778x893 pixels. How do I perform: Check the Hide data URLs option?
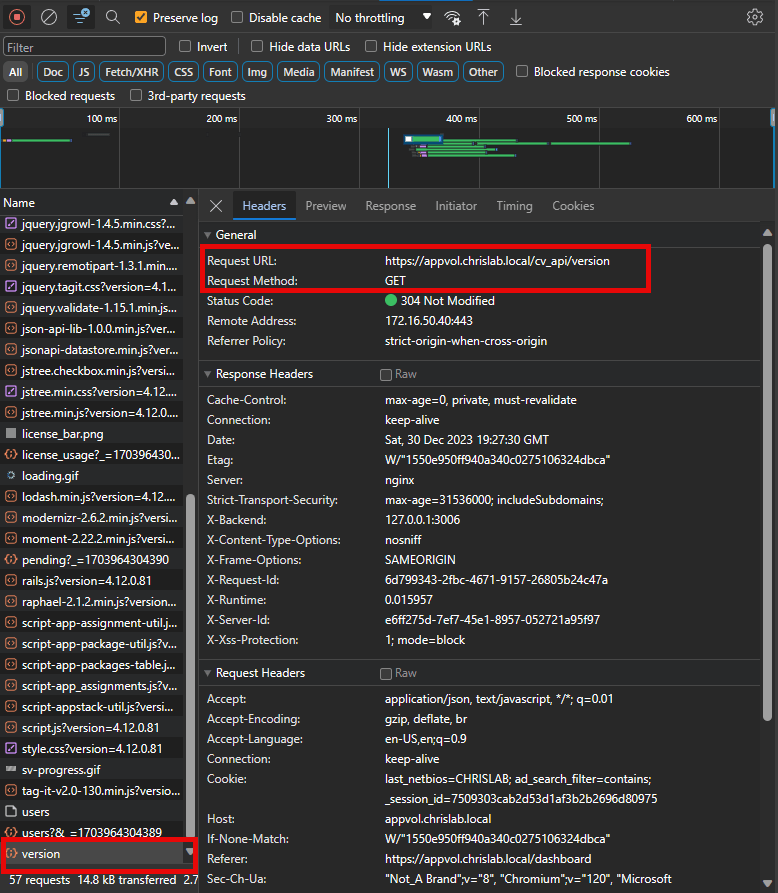[x=257, y=46]
